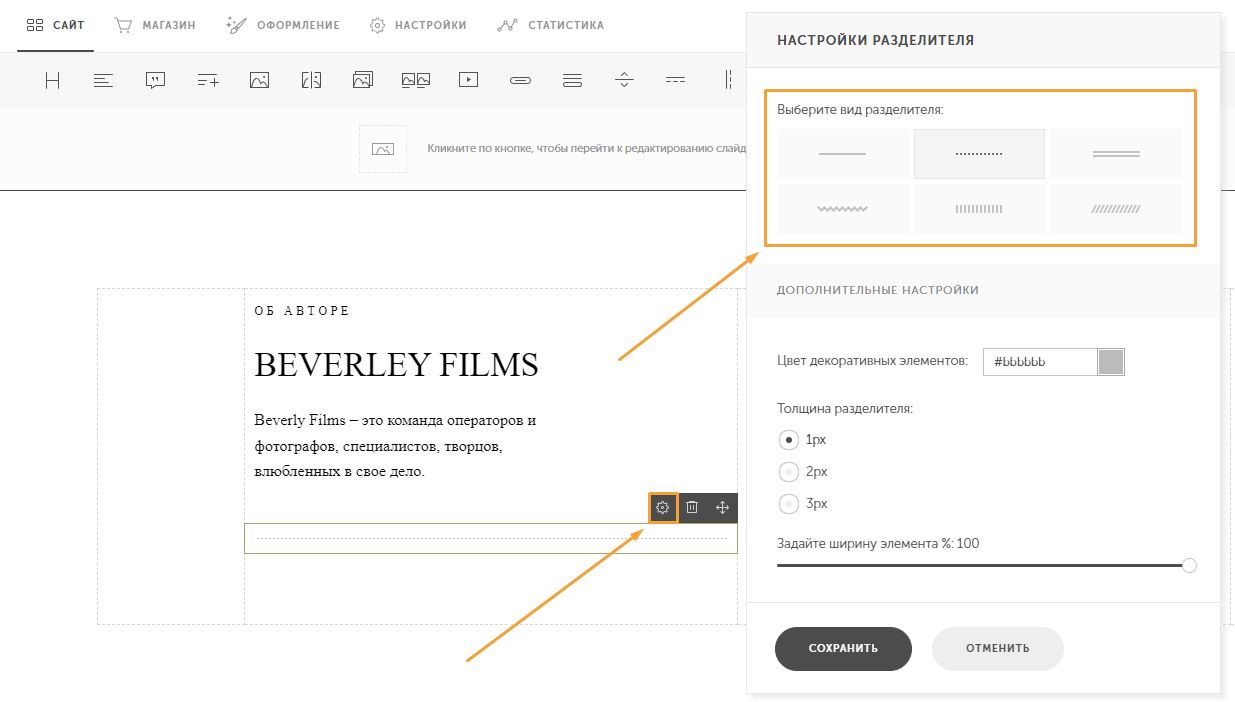Choose the wavy line divider style
Screen dimensions: 1235x702
tap(843, 209)
